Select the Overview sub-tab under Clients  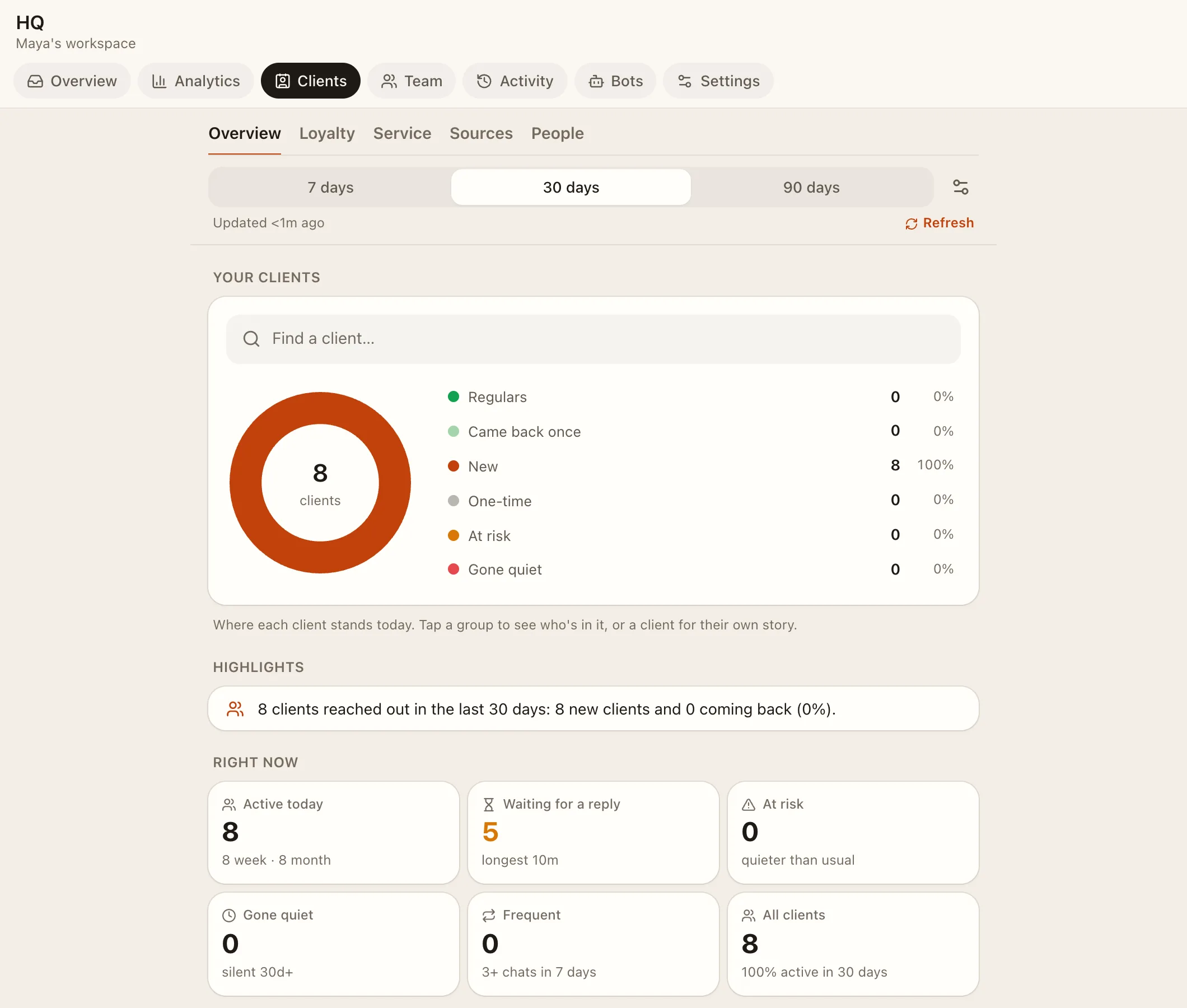pyautogui.click(x=245, y=133)
